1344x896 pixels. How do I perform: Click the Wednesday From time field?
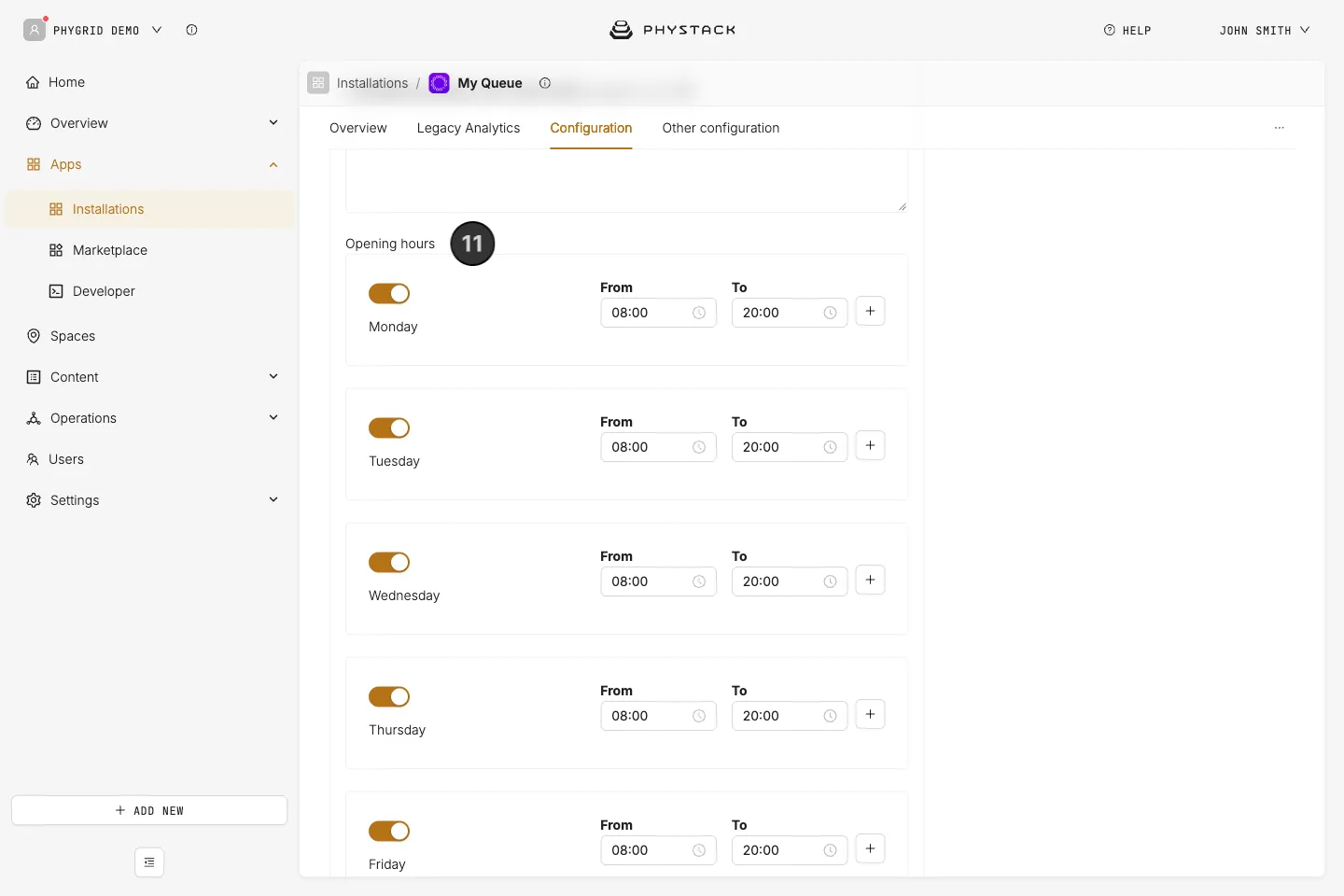point(658,581)
